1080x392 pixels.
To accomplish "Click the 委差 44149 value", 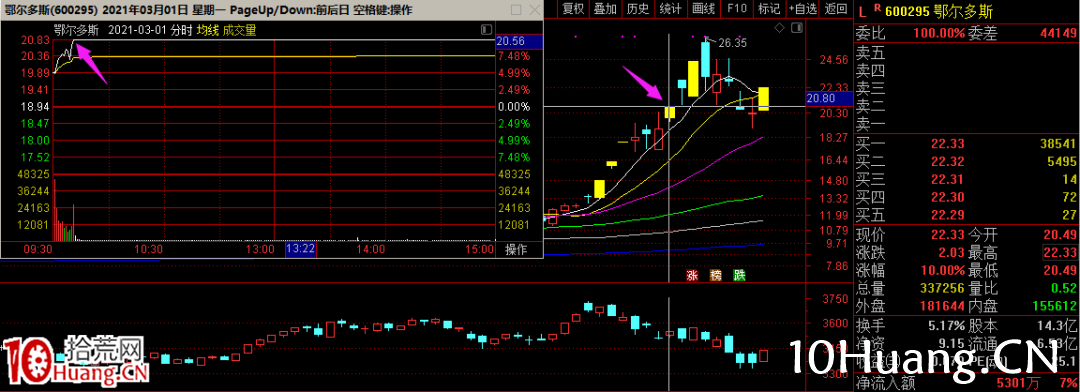I will point(1058,34).
